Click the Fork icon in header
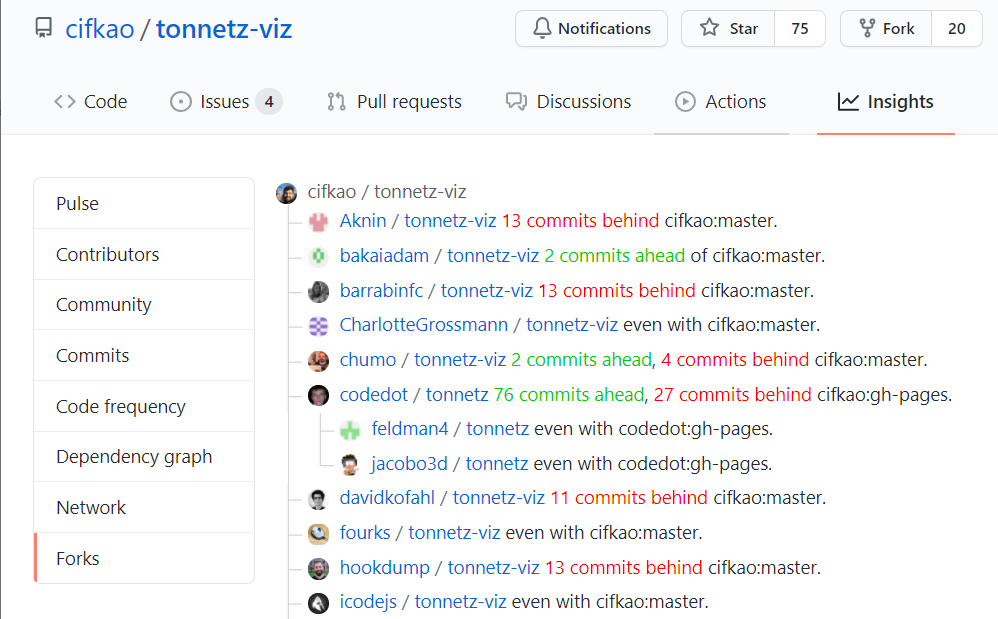Viewport: 998px width, 619px height. click(x=867, y=28)
